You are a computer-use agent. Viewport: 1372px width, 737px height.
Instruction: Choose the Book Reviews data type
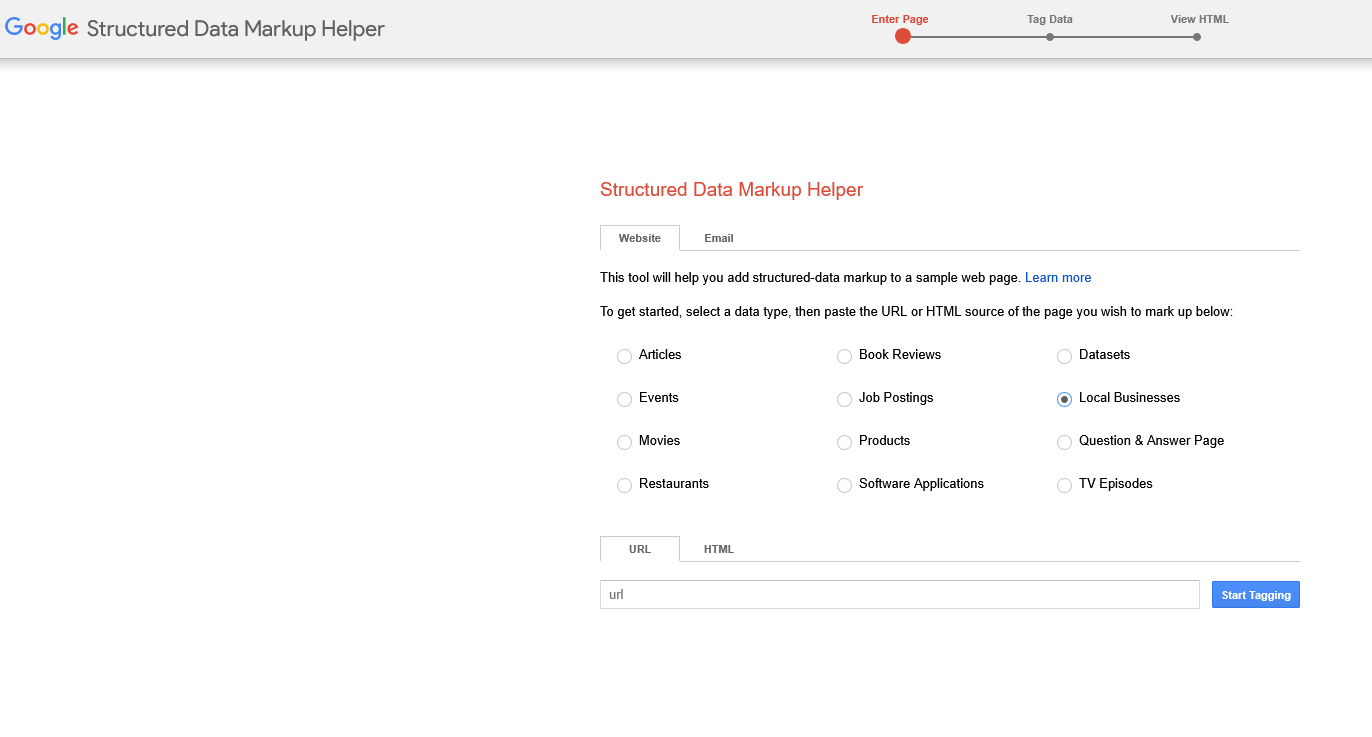point(844,356)
